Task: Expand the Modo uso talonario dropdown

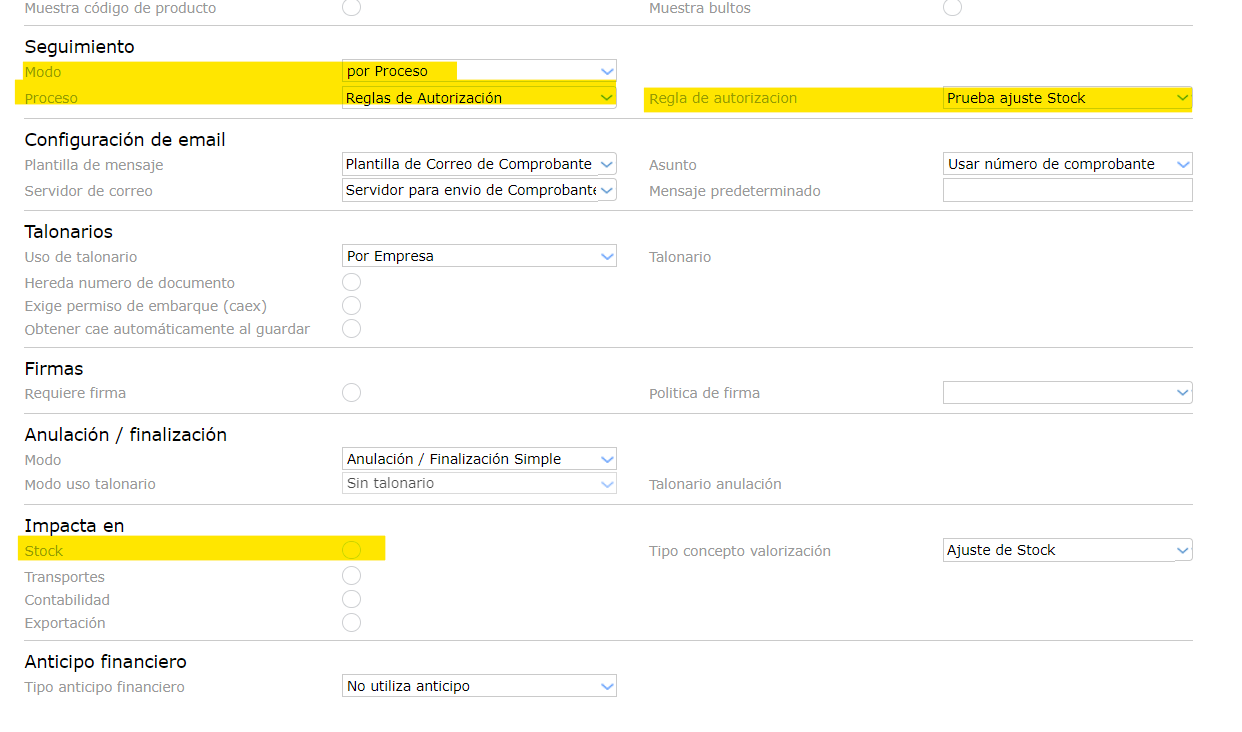Action: [479, 483]
